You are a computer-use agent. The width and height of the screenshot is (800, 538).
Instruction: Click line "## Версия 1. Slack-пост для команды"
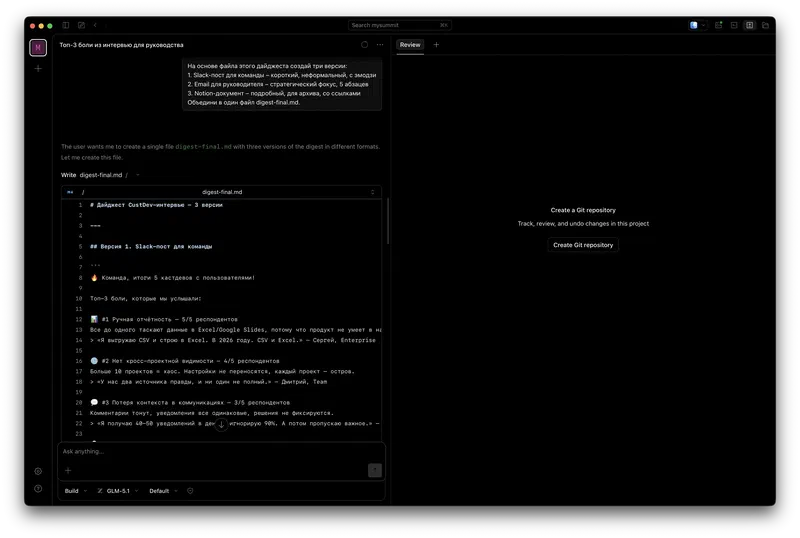[151, 247]
